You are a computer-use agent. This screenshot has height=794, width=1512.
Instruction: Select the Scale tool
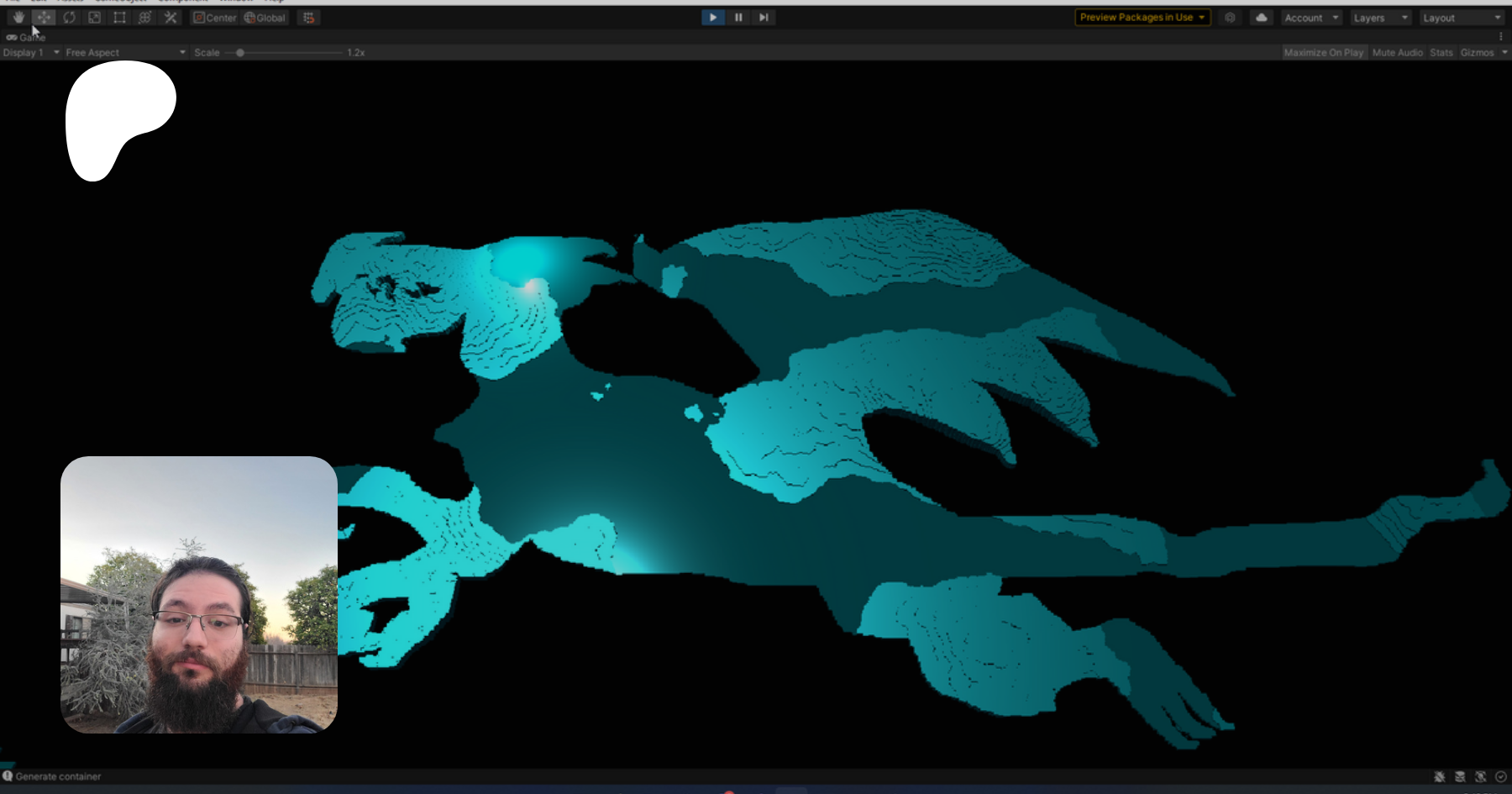(94, 18)
